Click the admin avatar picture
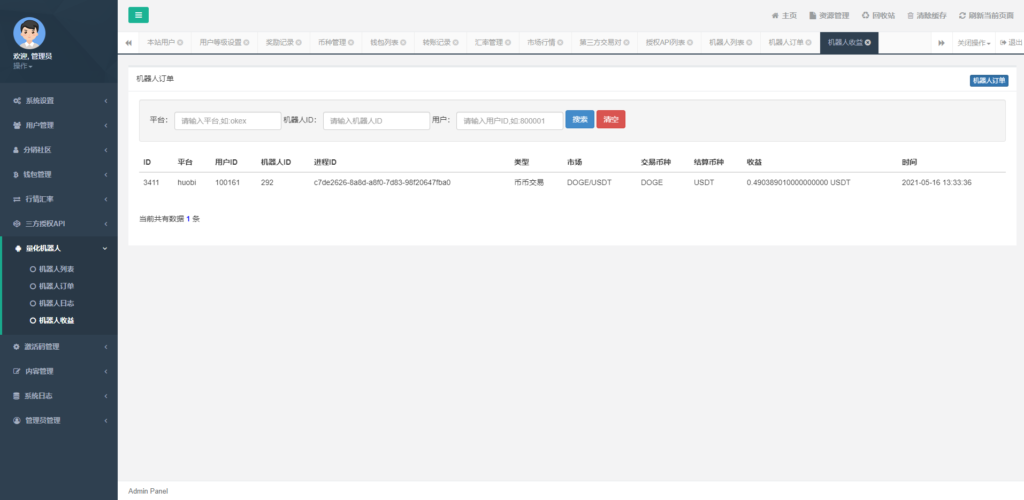This screenshot has width=1024, height=500. (29, 33)
